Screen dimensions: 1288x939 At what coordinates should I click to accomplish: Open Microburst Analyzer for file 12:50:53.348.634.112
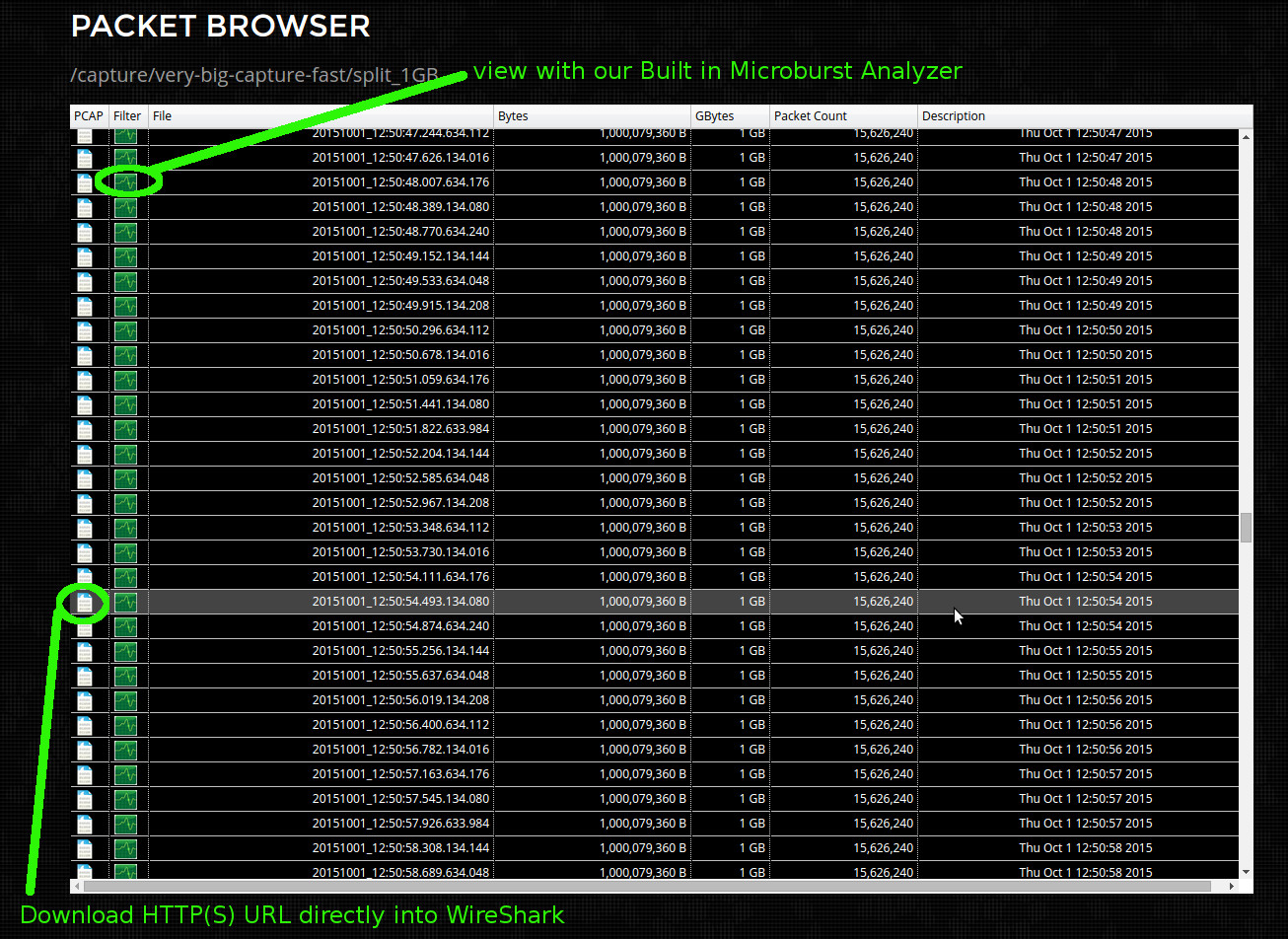click(126, 527)
